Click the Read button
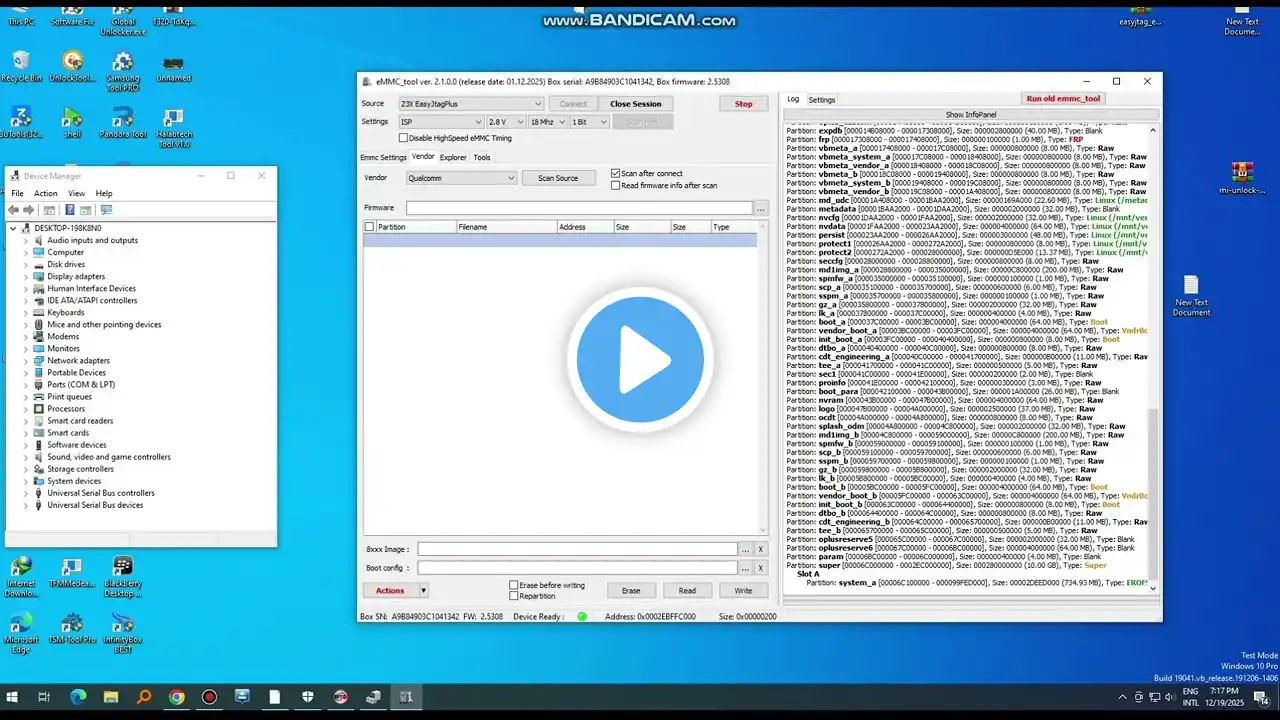The image size is (1280, 720). click(x=687, y=591)
